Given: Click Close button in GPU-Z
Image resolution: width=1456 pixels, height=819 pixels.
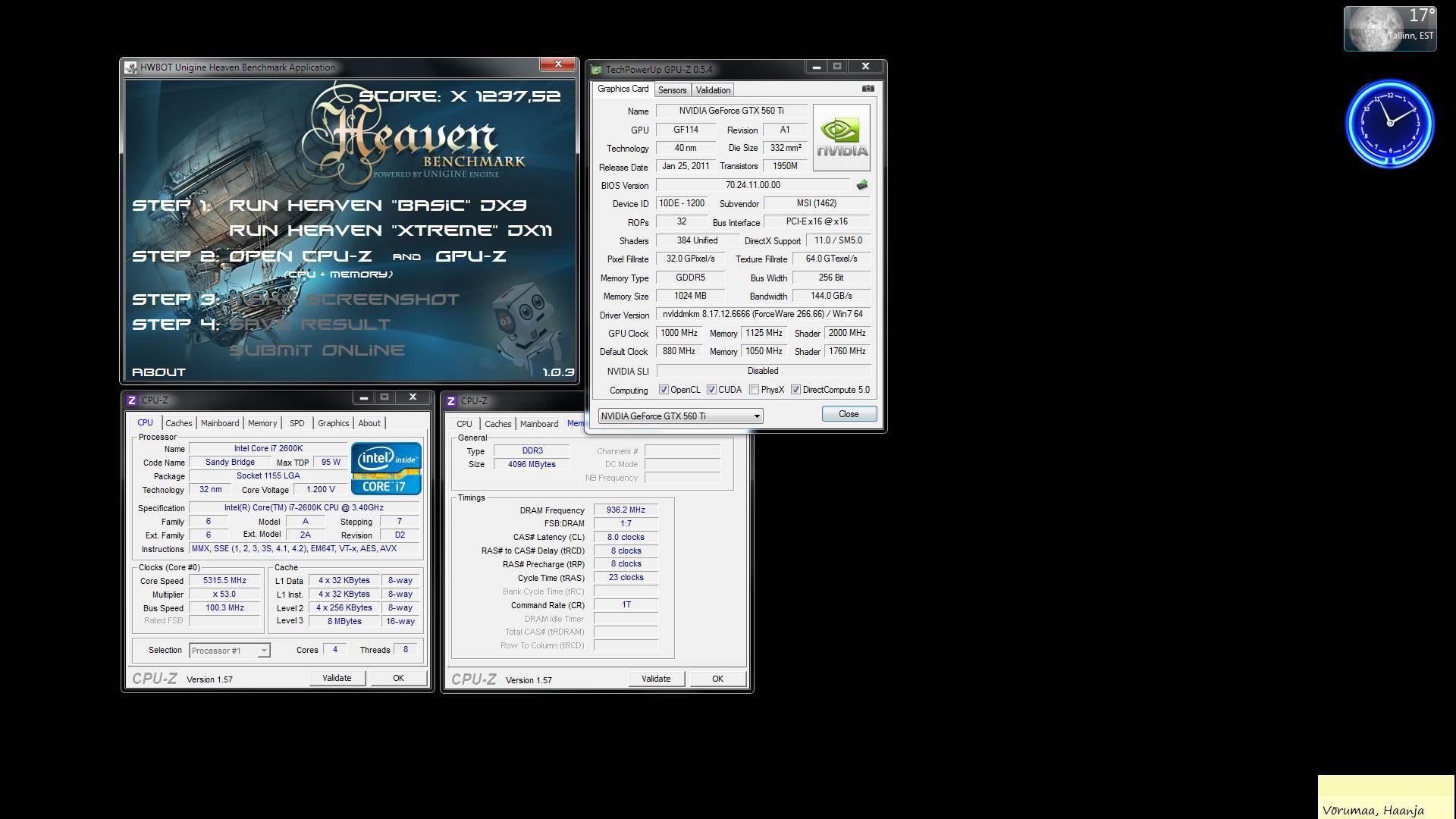Looking at the screenshot, I should [849, 414].
